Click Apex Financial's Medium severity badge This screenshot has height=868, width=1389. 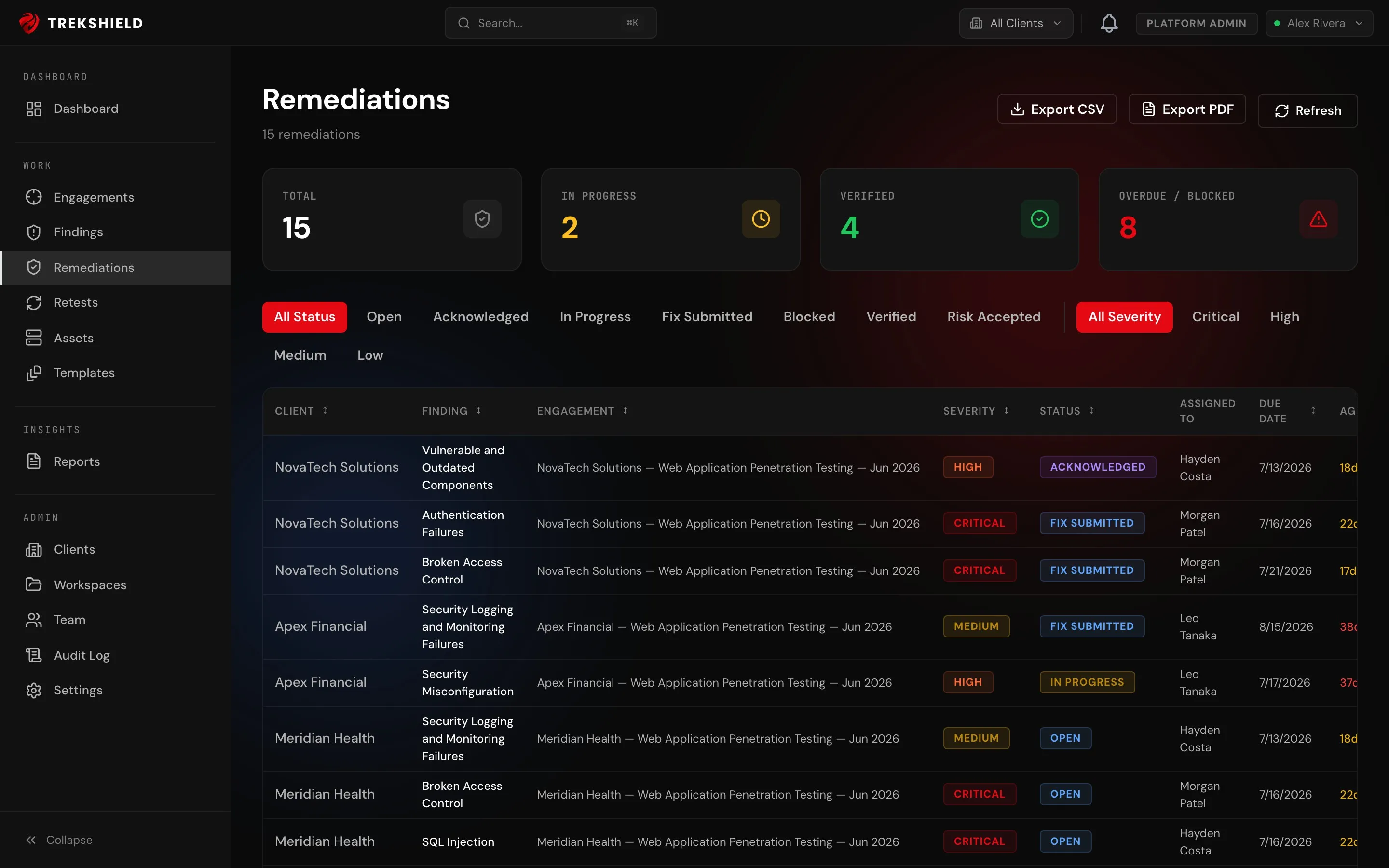[x=976, y=626]
